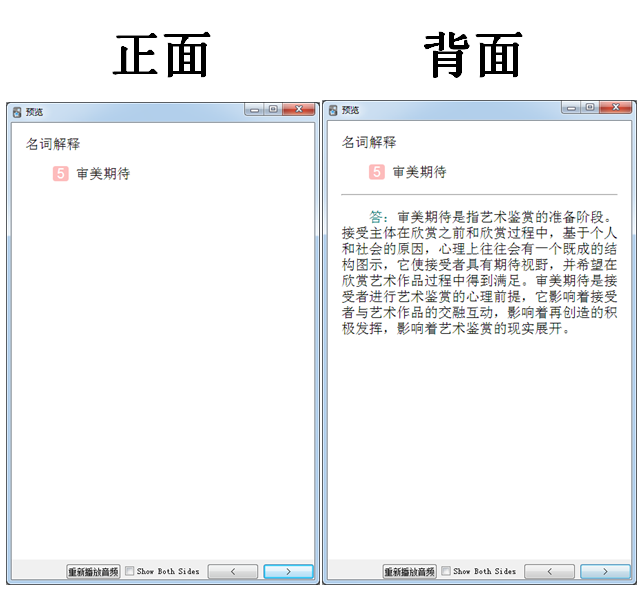The width and height of the screenshot is (643, 590).
Task: Enable Show Both Sides in the right 背面 window
Action: (x=446, y=571)
